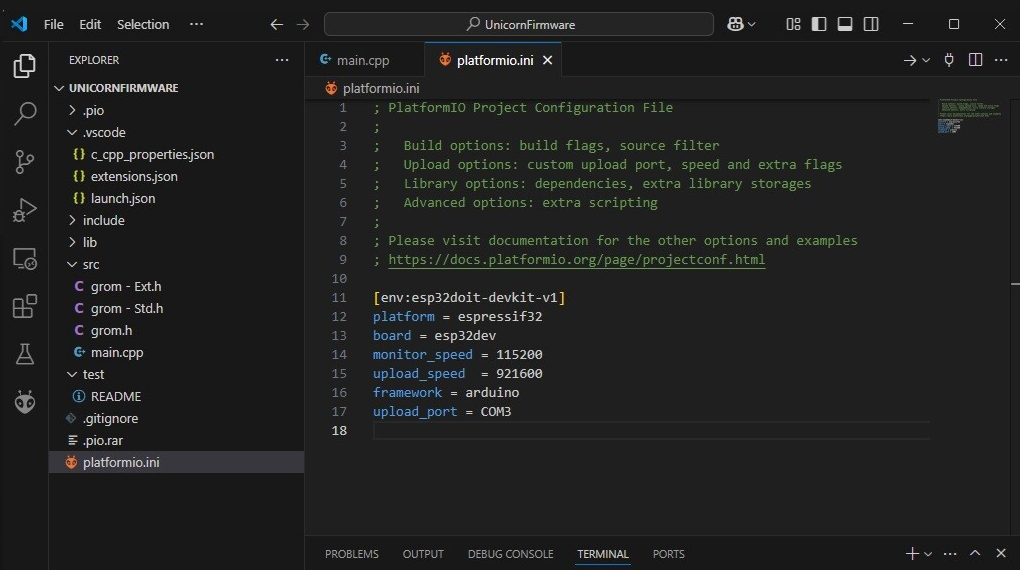Toggle bottom panel visibility
Viewport: 1020px width, 570px height.
click(x=845, y=24)
